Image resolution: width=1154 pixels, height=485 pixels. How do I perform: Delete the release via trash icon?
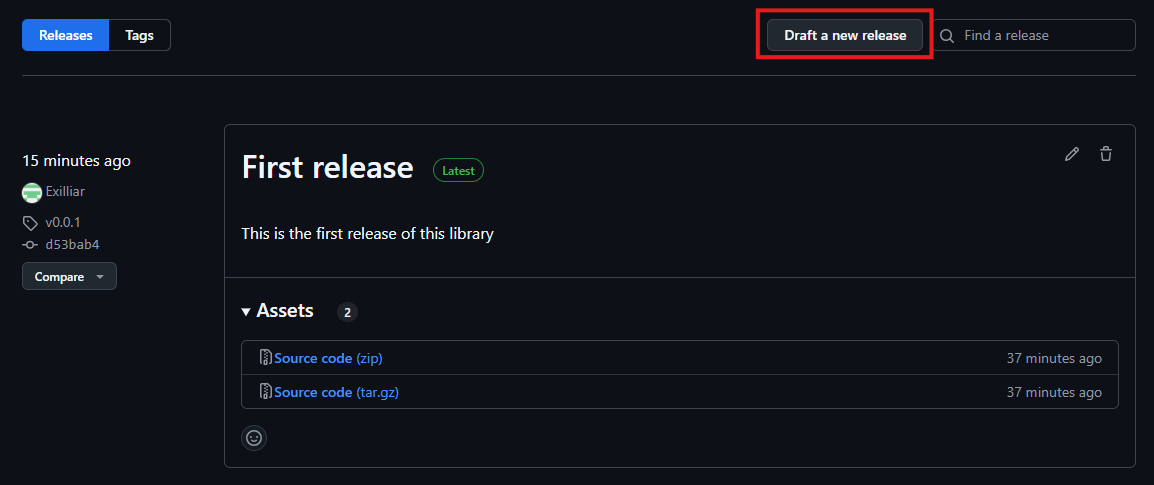point(1105,154)
